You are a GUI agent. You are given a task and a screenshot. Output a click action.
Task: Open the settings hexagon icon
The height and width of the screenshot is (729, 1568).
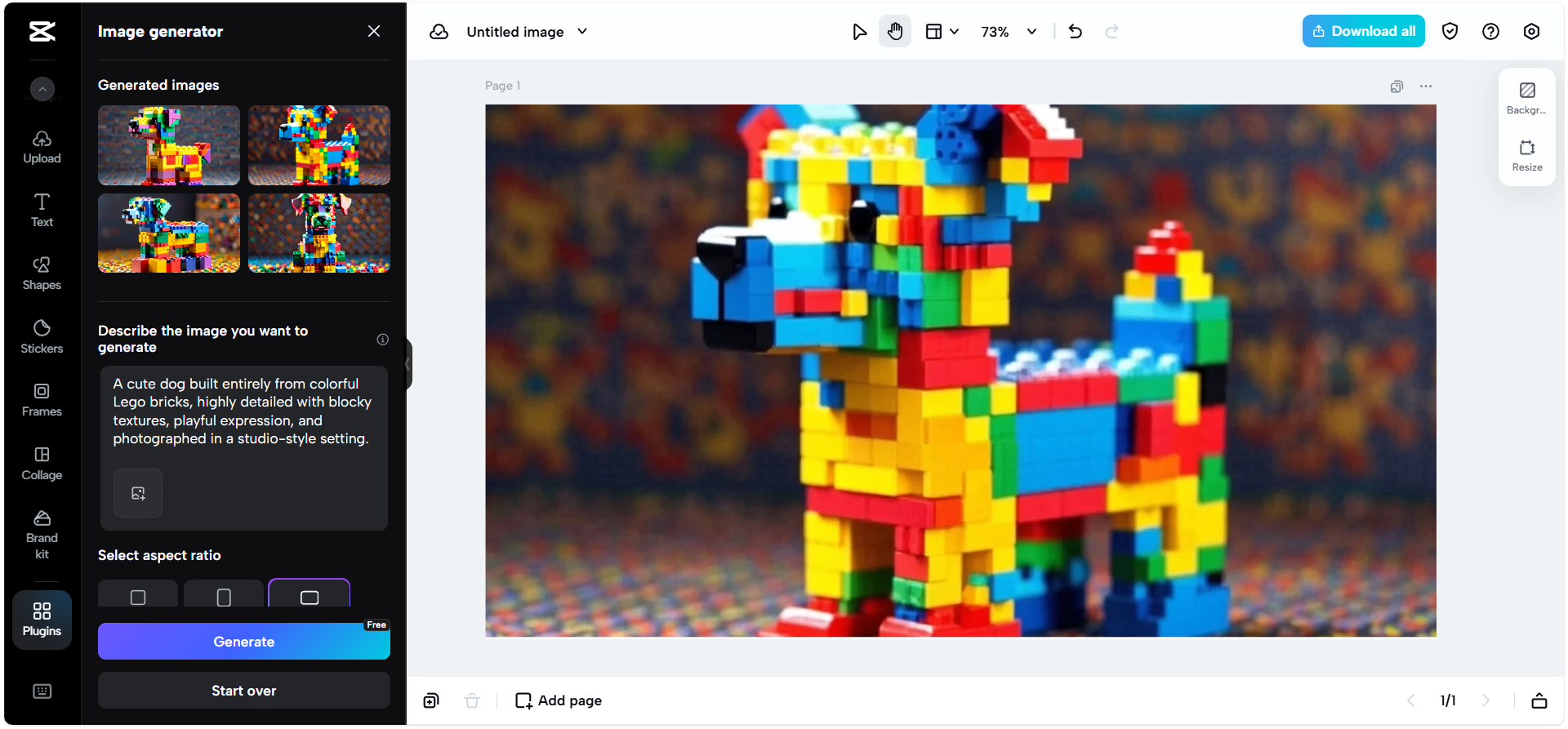point(1531,31)
